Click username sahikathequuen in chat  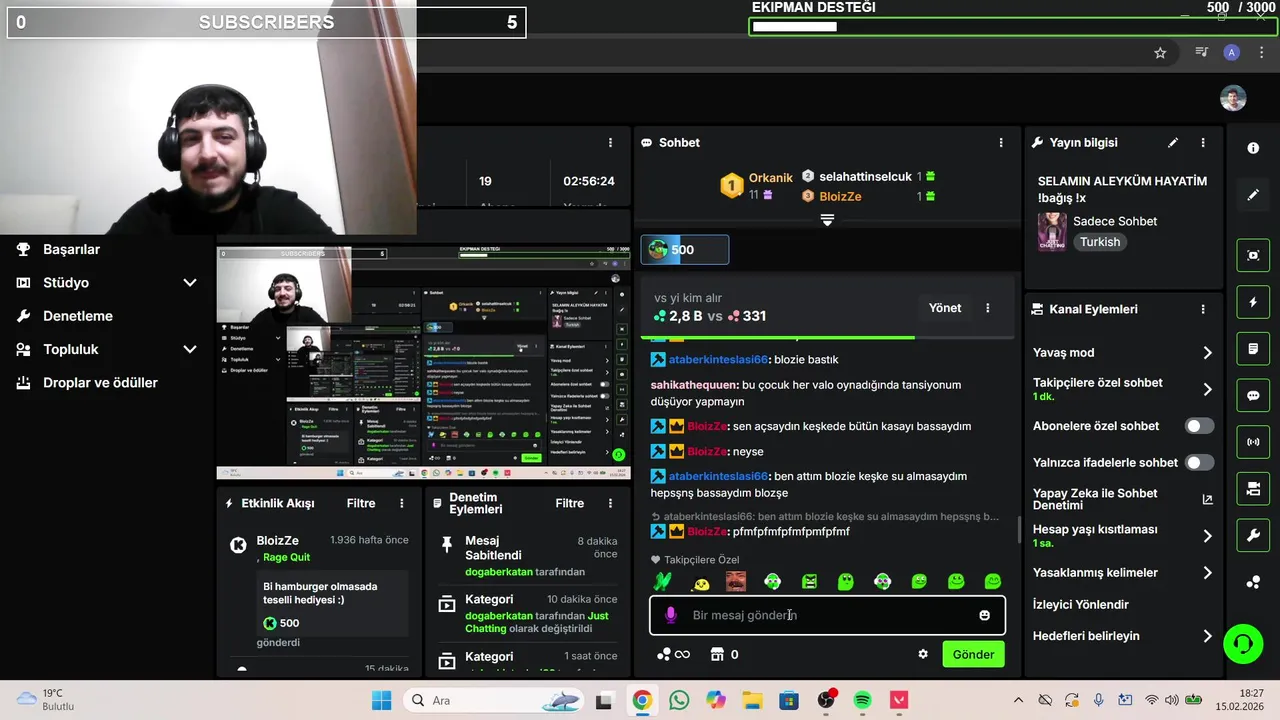pos(694,385)
